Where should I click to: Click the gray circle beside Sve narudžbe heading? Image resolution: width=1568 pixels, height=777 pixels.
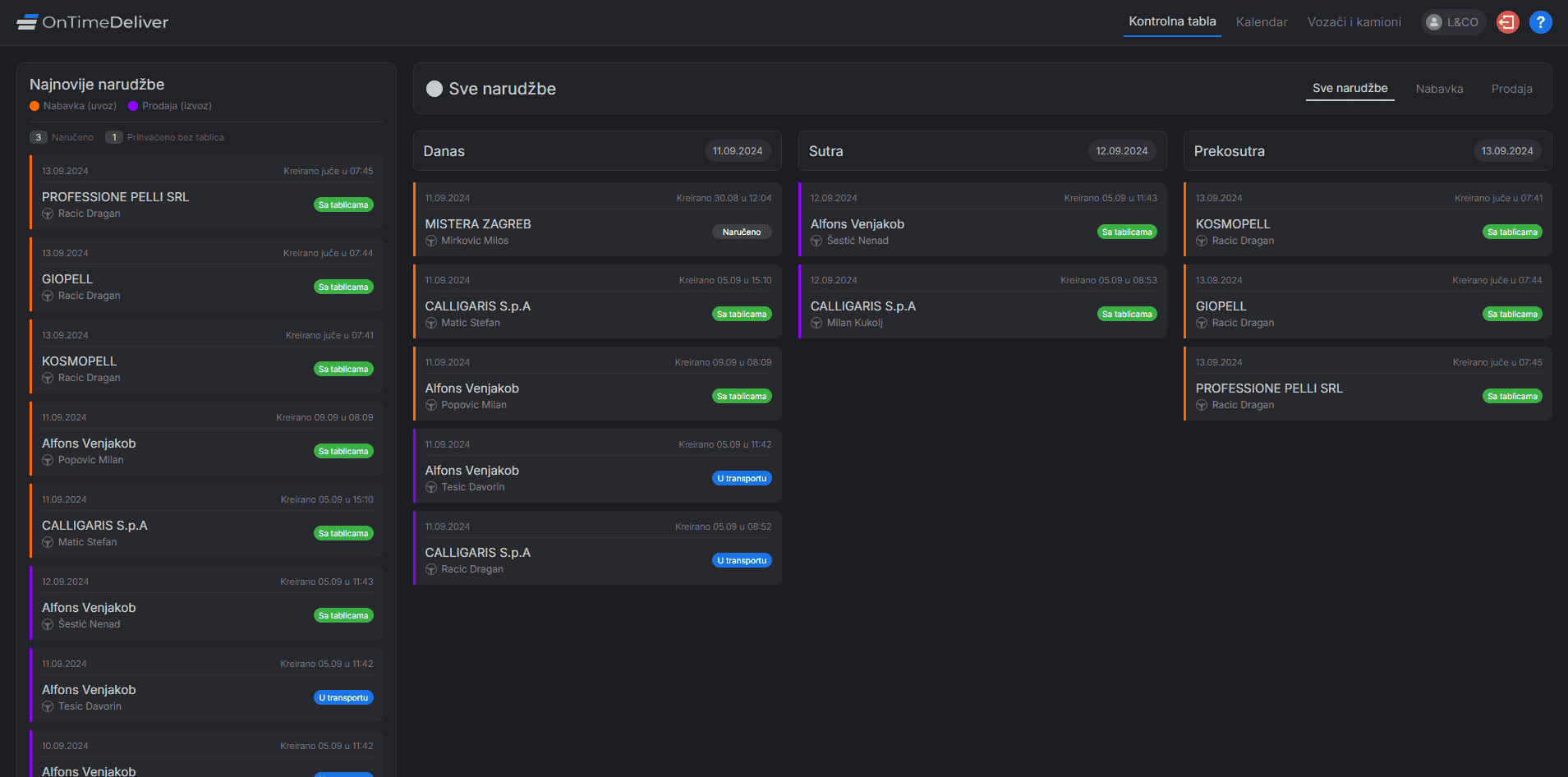[x=435, y=89]
